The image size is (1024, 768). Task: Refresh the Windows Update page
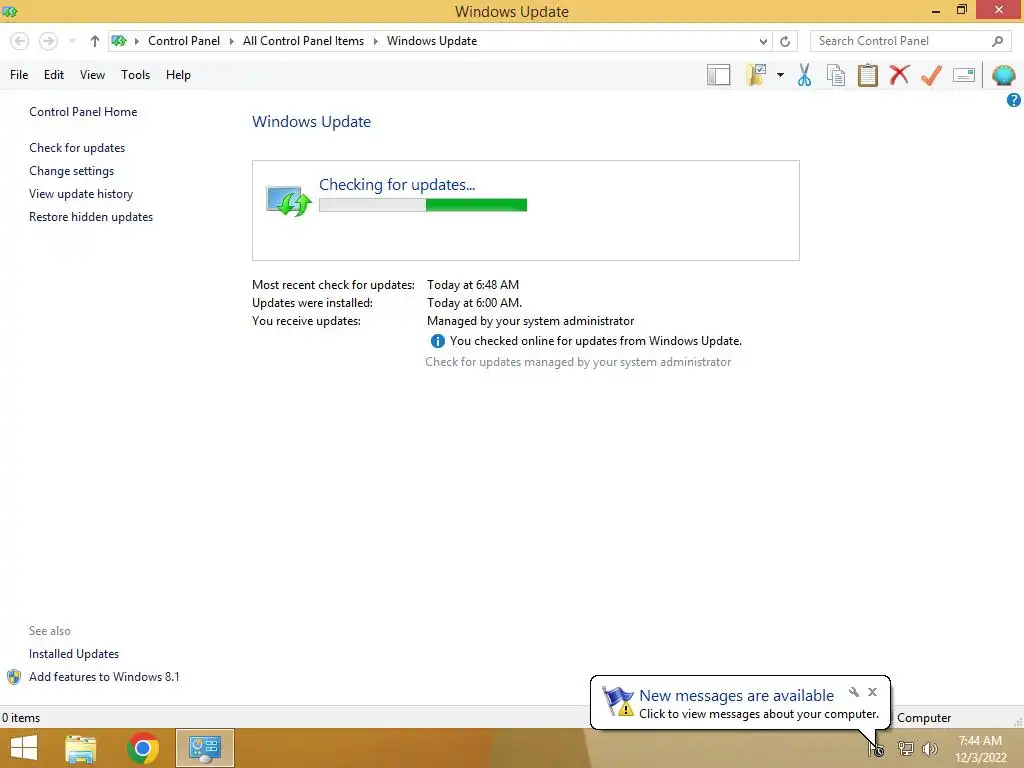coord(785,41)
